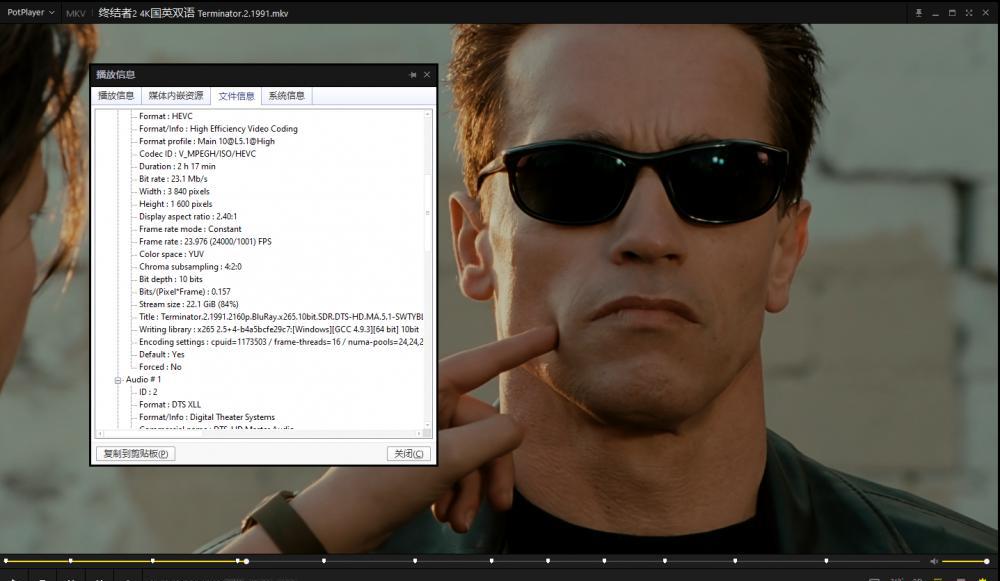Toggle PotPlayer fullscreen mode

coord(969,13)
